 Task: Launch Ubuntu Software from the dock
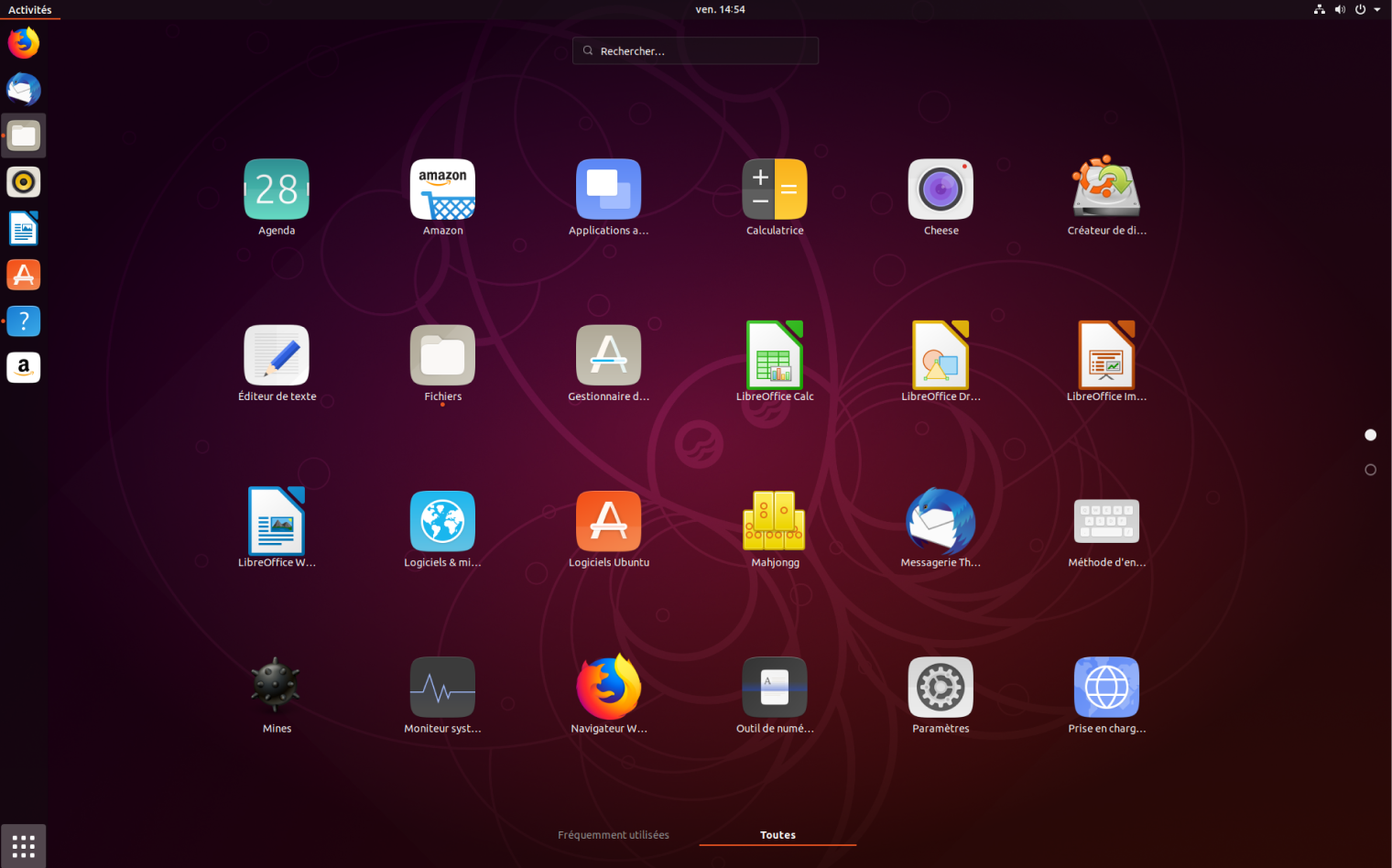click(x=24, y=275)
